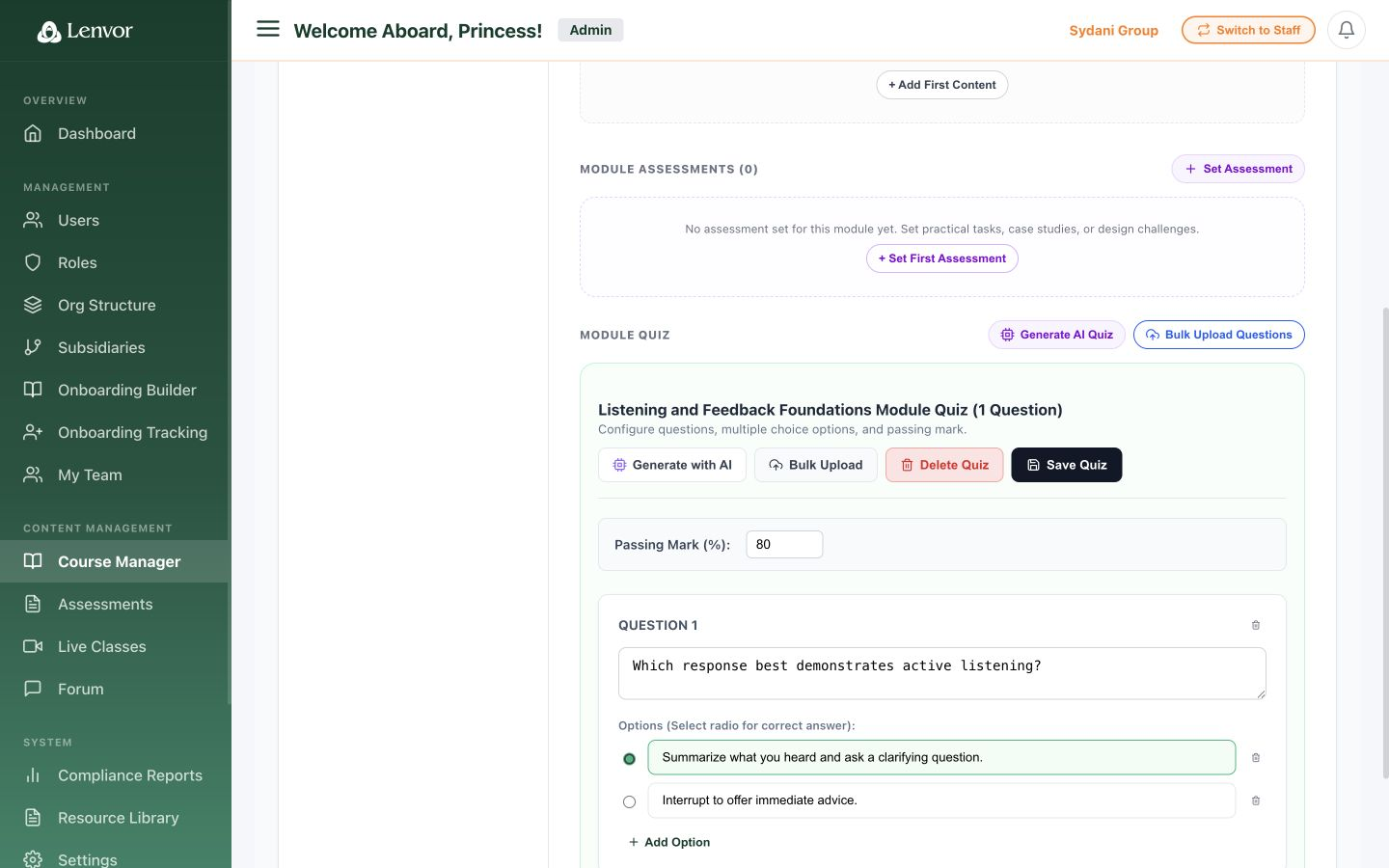Screen dimensions: 1389x868
Task: Click the Delete Quiz button
Action: point(944,465)
